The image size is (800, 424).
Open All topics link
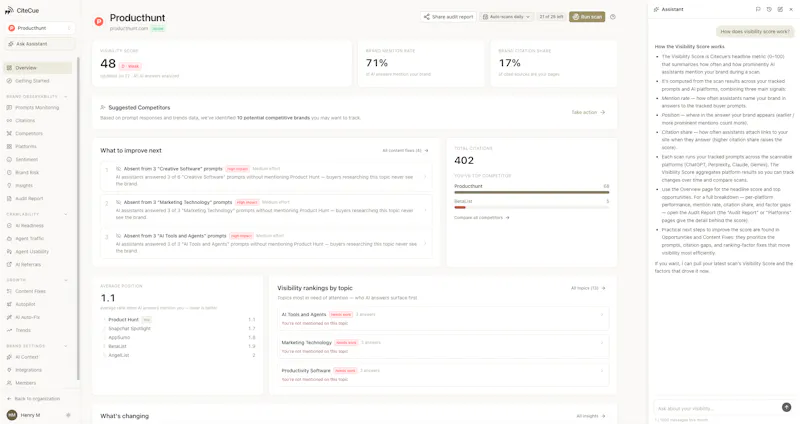pyautogui.click(x=588, y=288)
